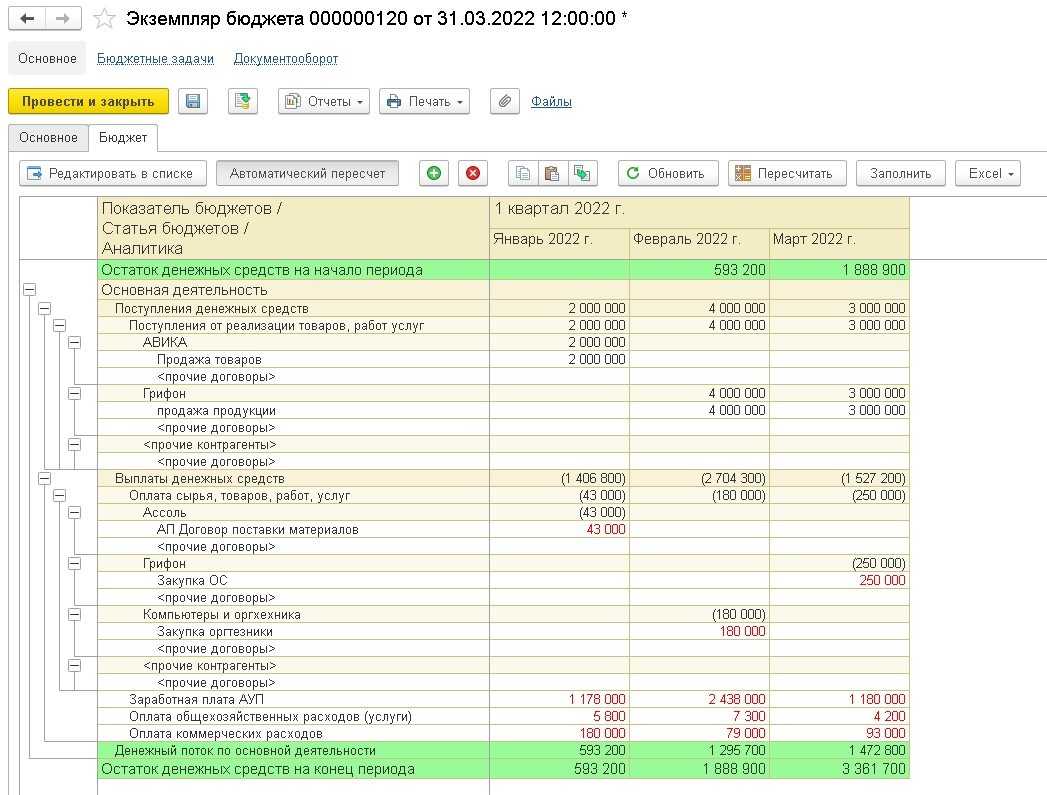1047x795 pixels.
Task: Click the green add row icon
Action: (433, 173)
